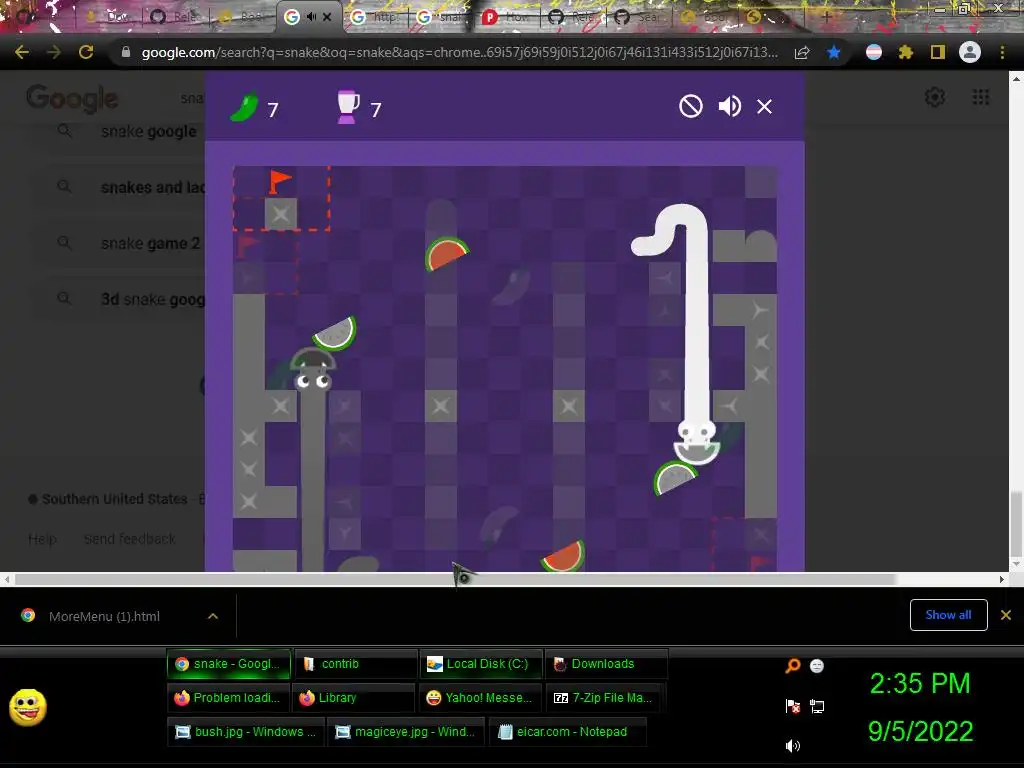Screen dimensions: 1024x768
Task: Reload the Google search page
Action: [86, 52]
